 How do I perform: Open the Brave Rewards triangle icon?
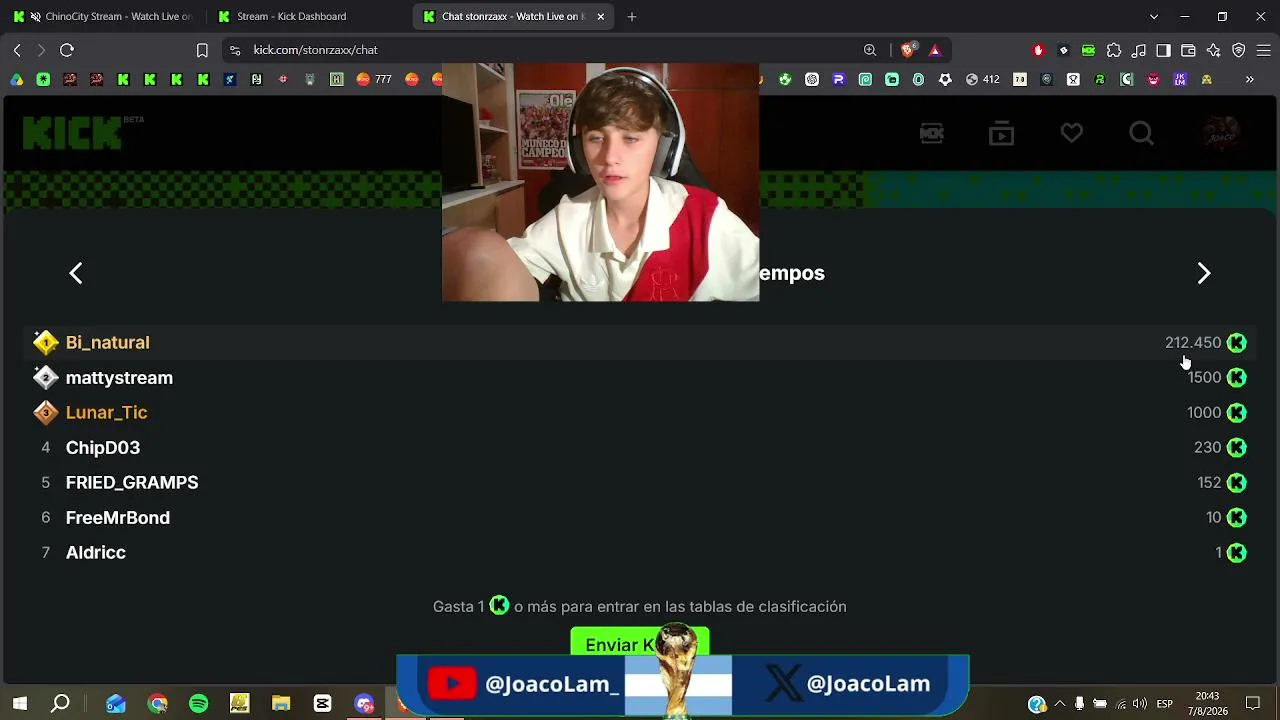point(935,50)
